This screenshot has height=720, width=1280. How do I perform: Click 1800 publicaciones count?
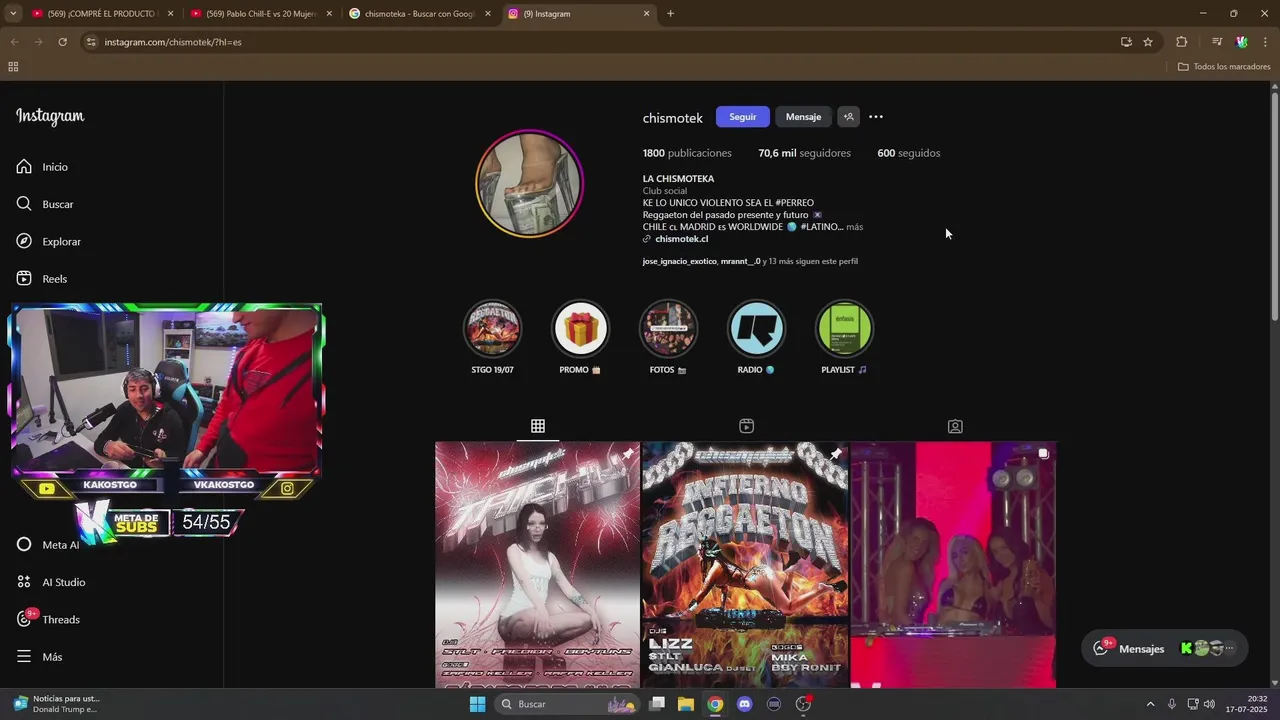tap(687, 153)
